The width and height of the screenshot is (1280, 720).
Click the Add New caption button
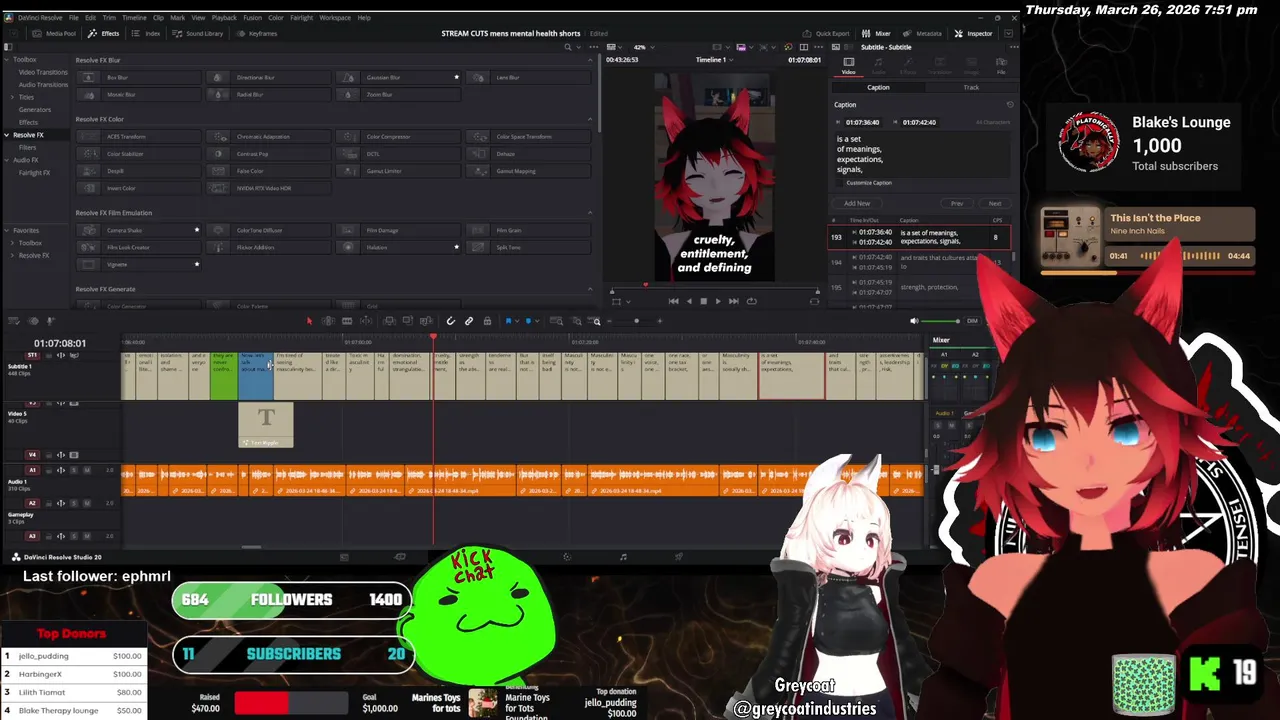click(857, 203)
